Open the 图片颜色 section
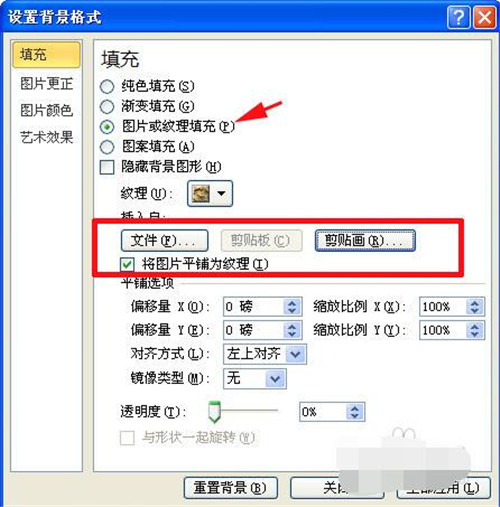The width and height of the screenshot is (500, 507). 46,110
